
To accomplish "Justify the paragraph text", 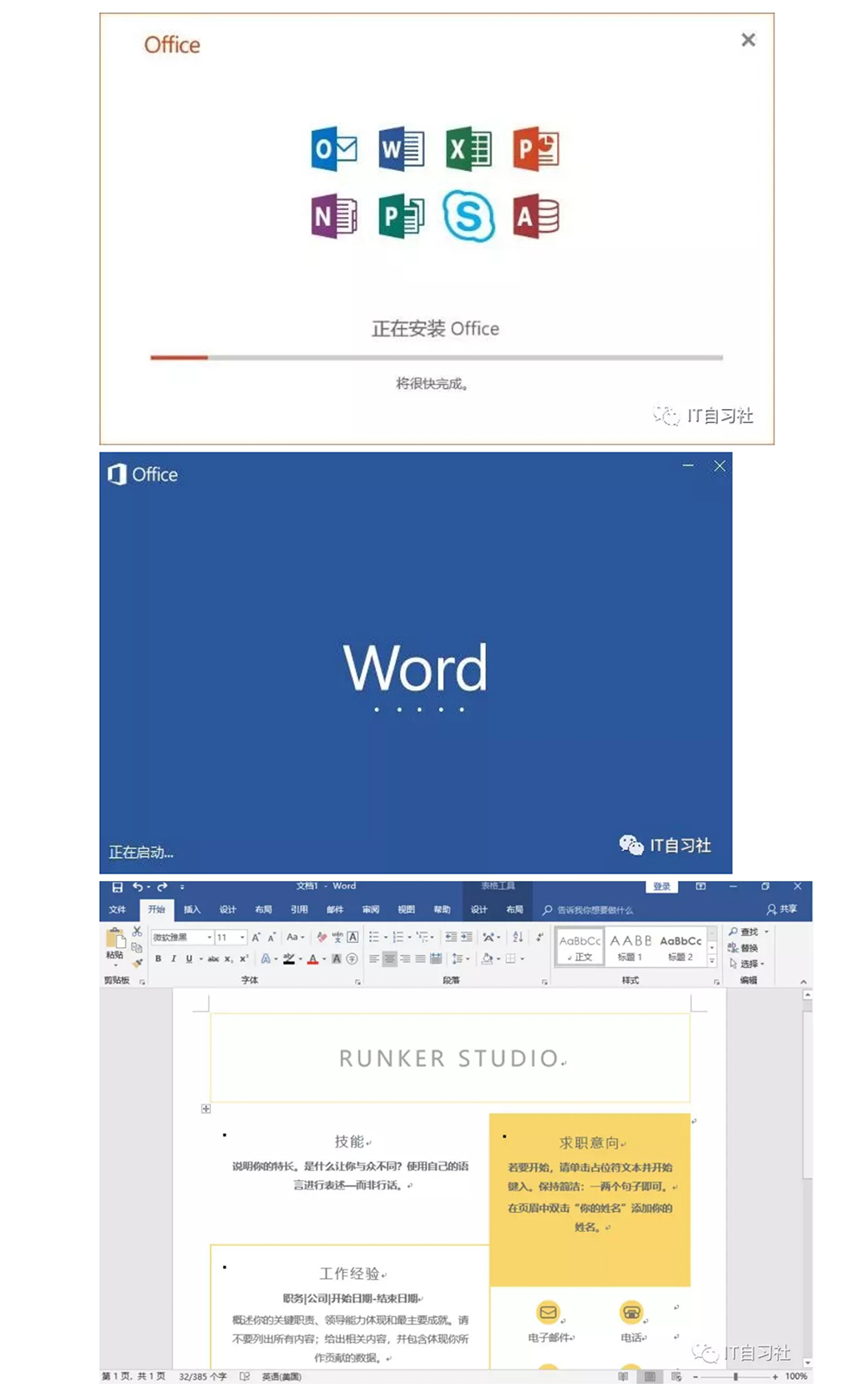I will 421,959.
